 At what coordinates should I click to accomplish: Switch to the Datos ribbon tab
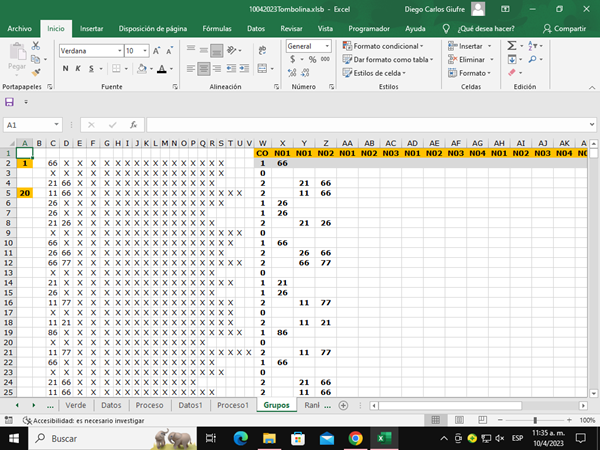tap(256, 29)
